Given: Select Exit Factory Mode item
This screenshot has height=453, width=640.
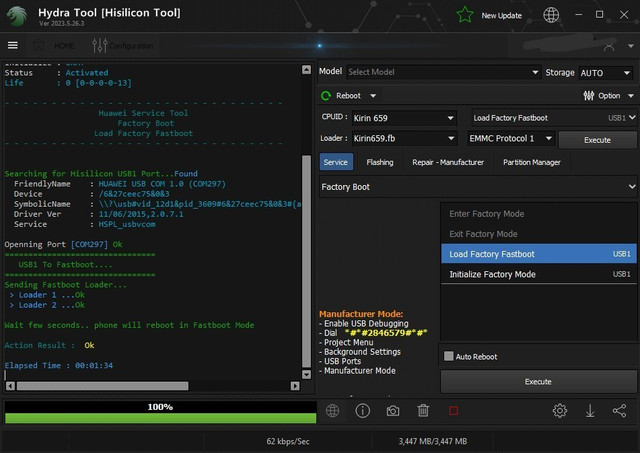Looking at the screenshot, I should click(539, 234).
